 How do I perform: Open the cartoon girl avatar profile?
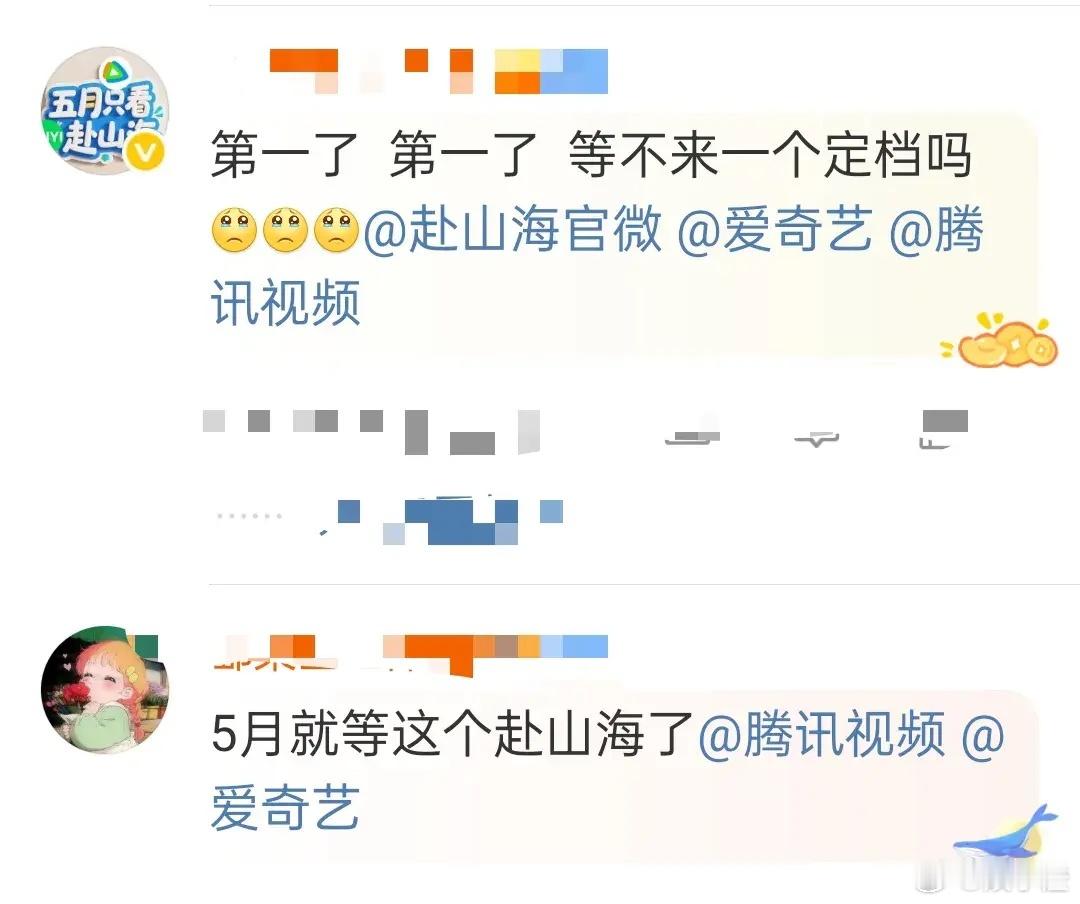(105, 690)
